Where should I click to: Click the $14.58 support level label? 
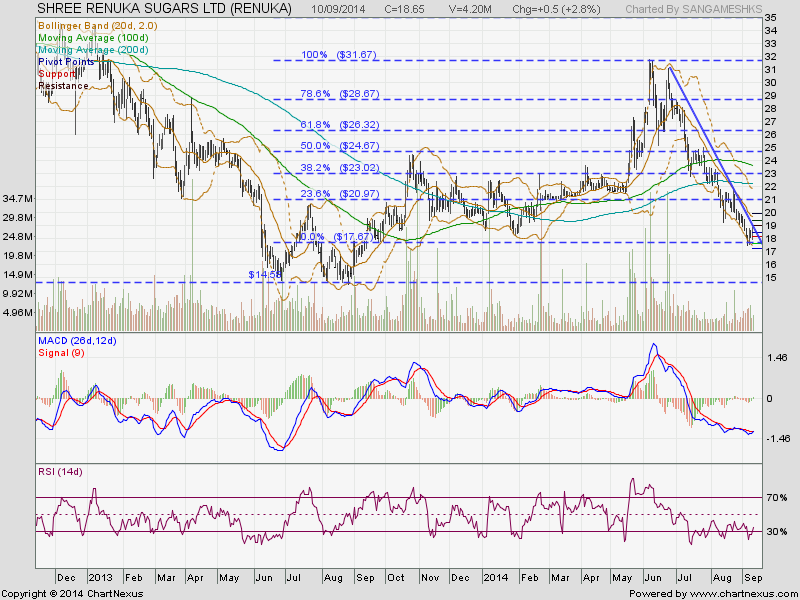(264, 274)
